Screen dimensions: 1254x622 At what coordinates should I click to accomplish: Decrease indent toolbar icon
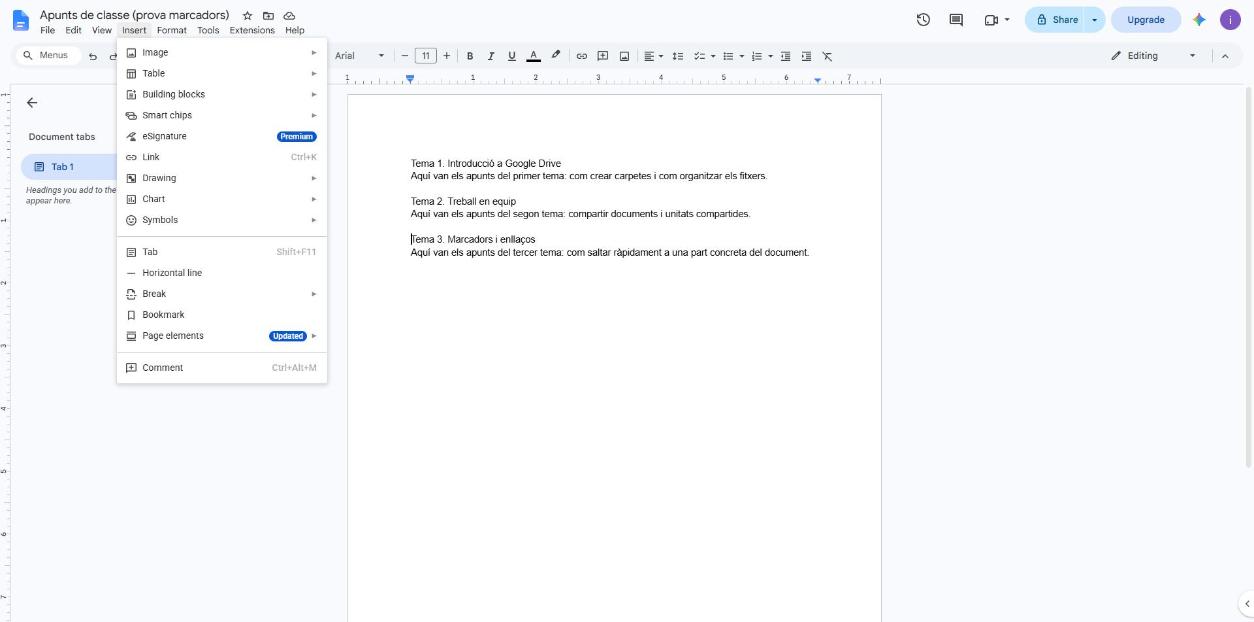pyautogui.click(x=785, y=56)
